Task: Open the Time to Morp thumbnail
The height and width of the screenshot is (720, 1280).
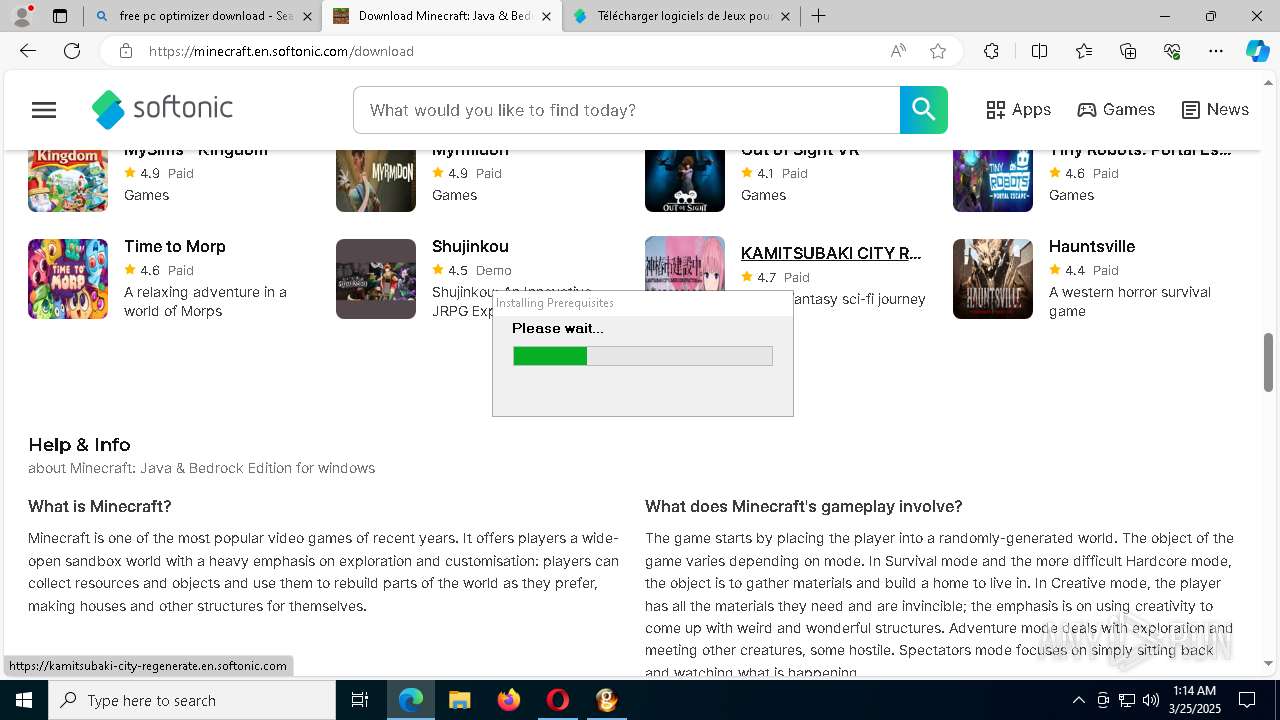Action: point(68,279)
